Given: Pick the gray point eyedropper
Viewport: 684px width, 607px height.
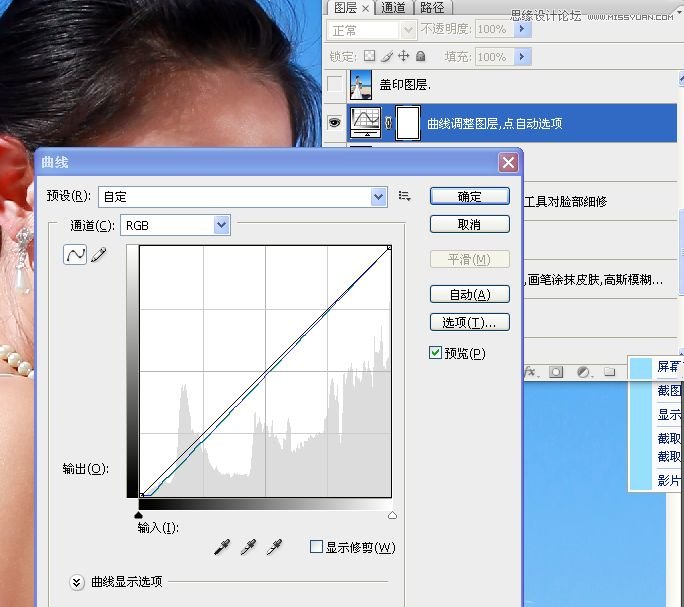Looking at the screenshot, I should (x=248, y=546).
